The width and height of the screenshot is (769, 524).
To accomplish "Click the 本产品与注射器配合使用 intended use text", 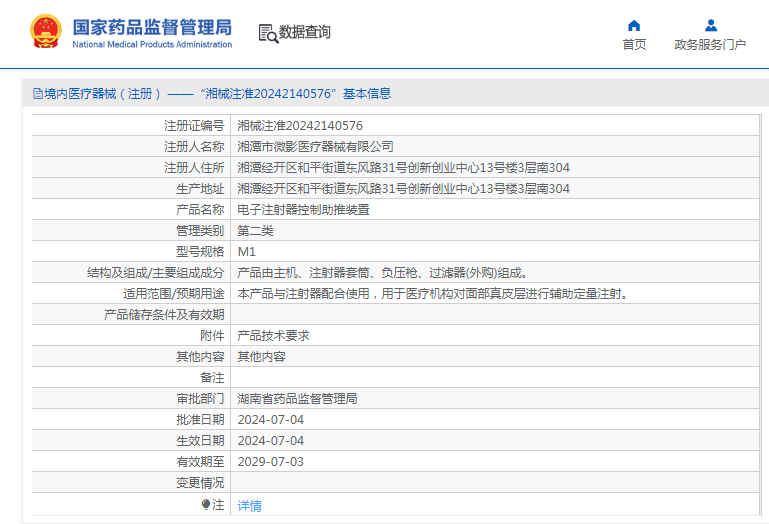I will click(x=433, y=294).
